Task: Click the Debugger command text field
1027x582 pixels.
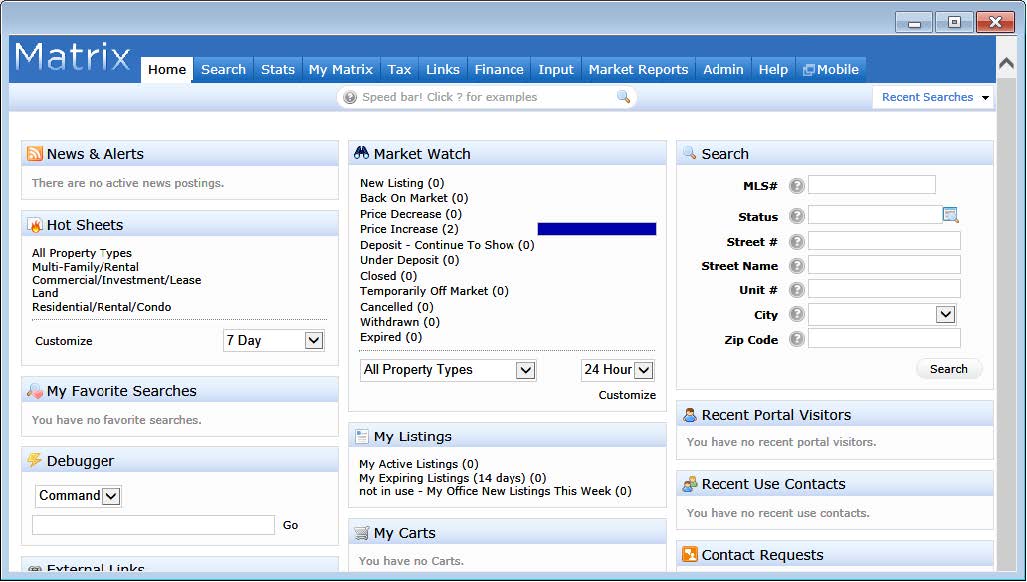Action: (x=153, y=525)
